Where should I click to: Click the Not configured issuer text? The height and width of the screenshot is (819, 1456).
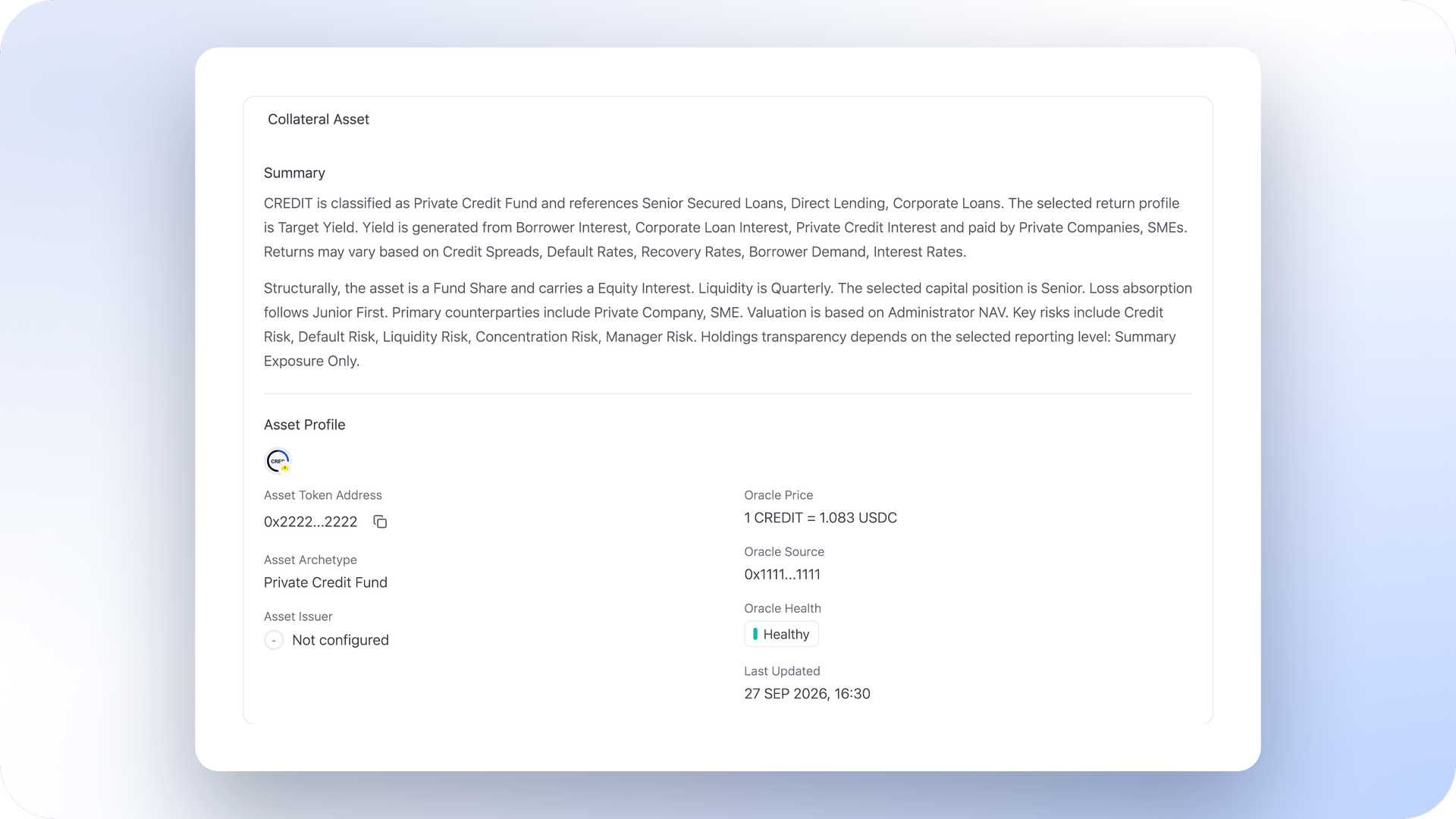click(340, 640)
